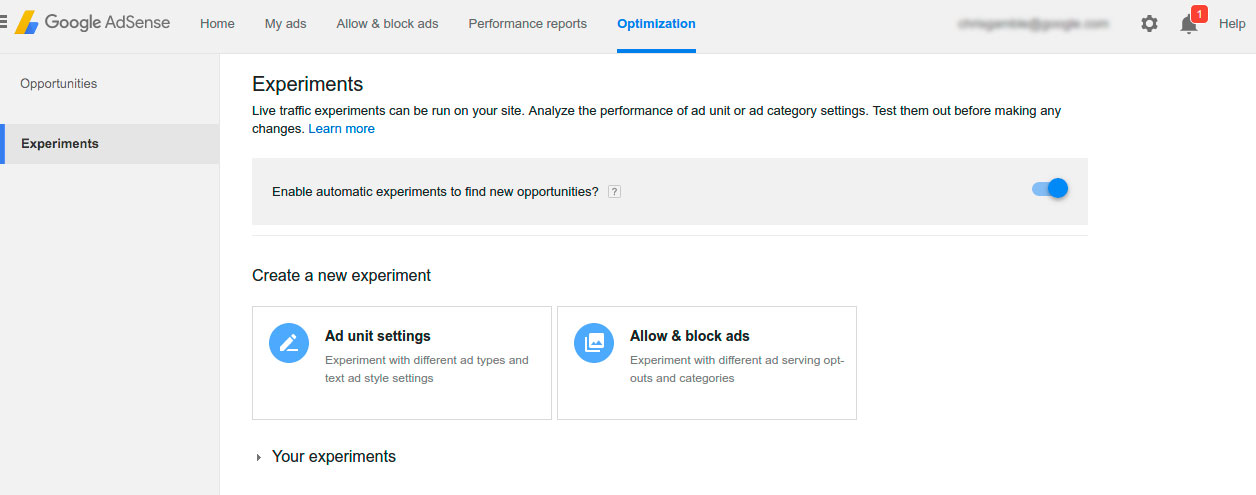Viewport: 1256px width, 495px height.
Task: Click the question mark help tooltip icon
Action: tap(614, 192)
